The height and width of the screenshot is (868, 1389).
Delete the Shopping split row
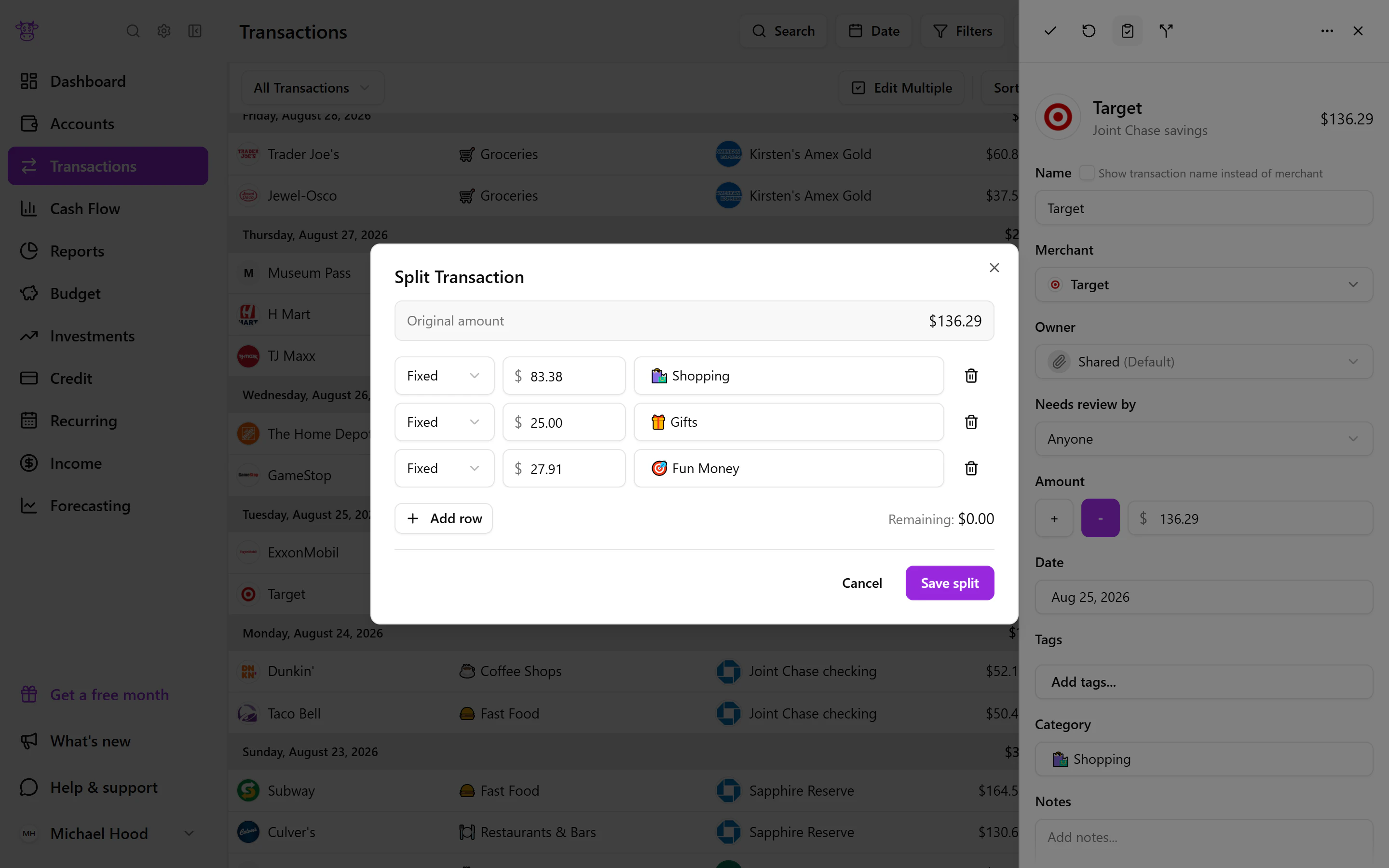[x=970, y=376]
